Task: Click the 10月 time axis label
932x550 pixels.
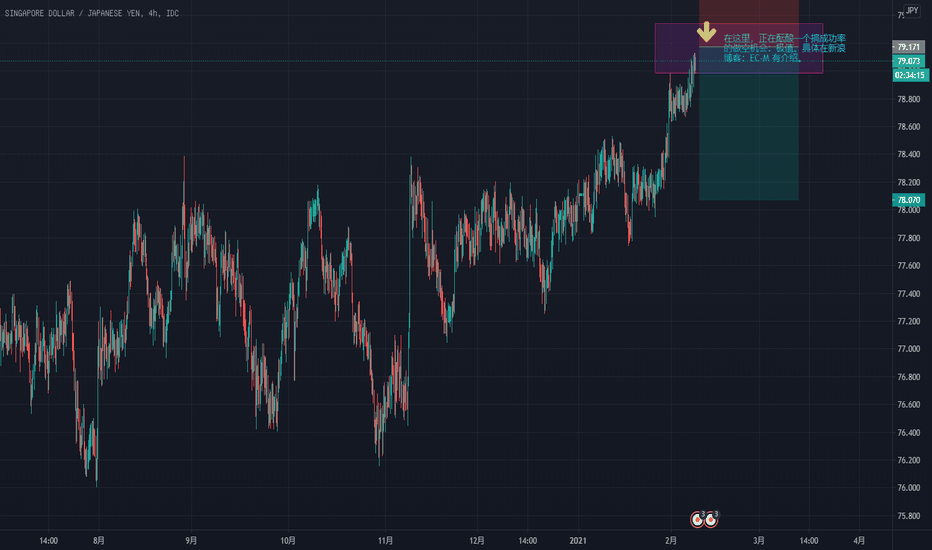Action: pyautogui.click(x=288, y=540)
